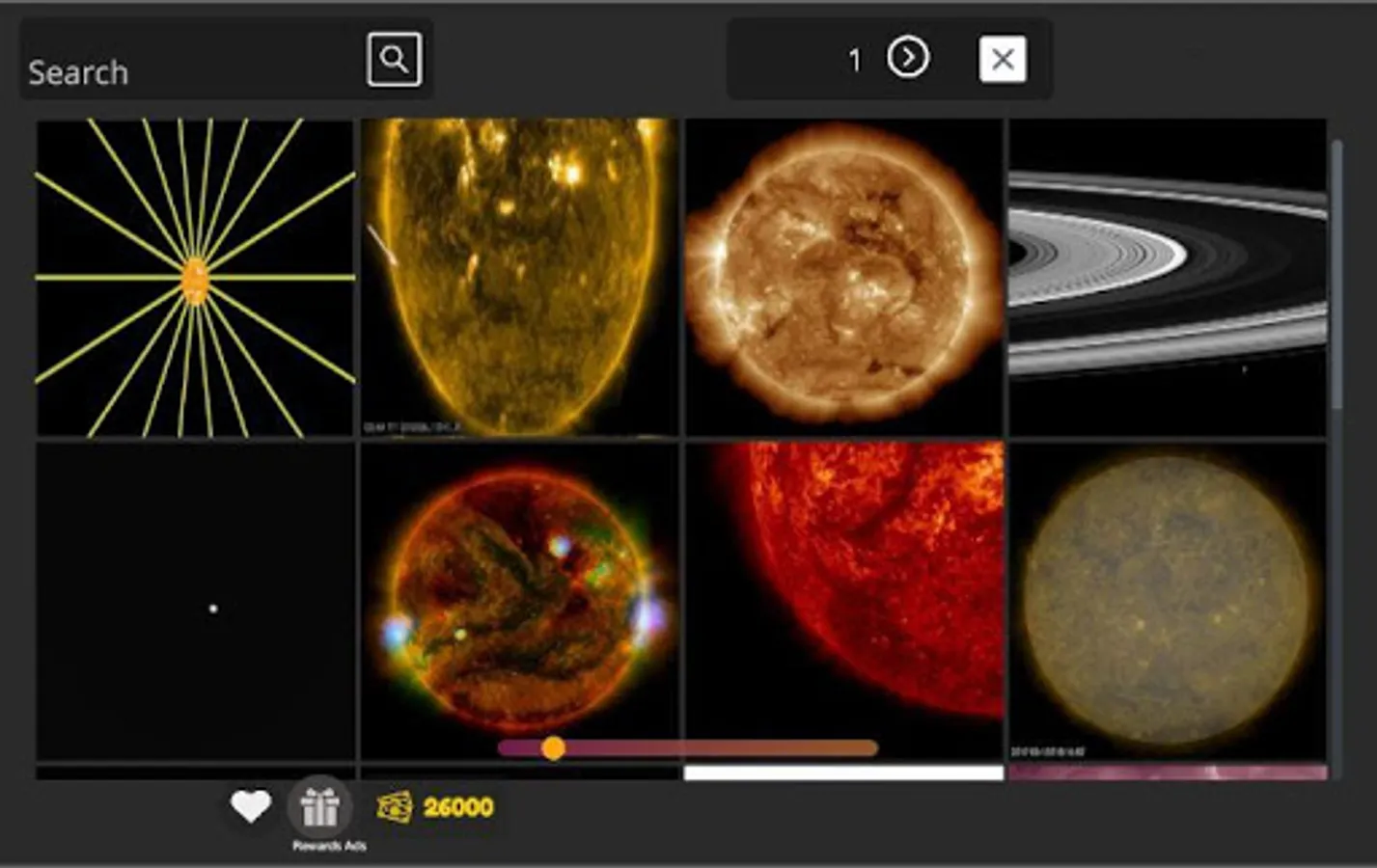Click the orange slider handle
This screenshot has height=868, width=1377.
[x=553, y=748]
